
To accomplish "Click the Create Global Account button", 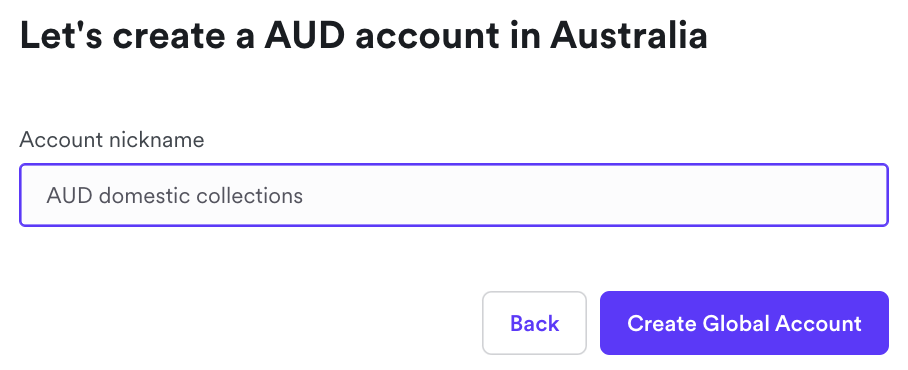I will (744, 323).
